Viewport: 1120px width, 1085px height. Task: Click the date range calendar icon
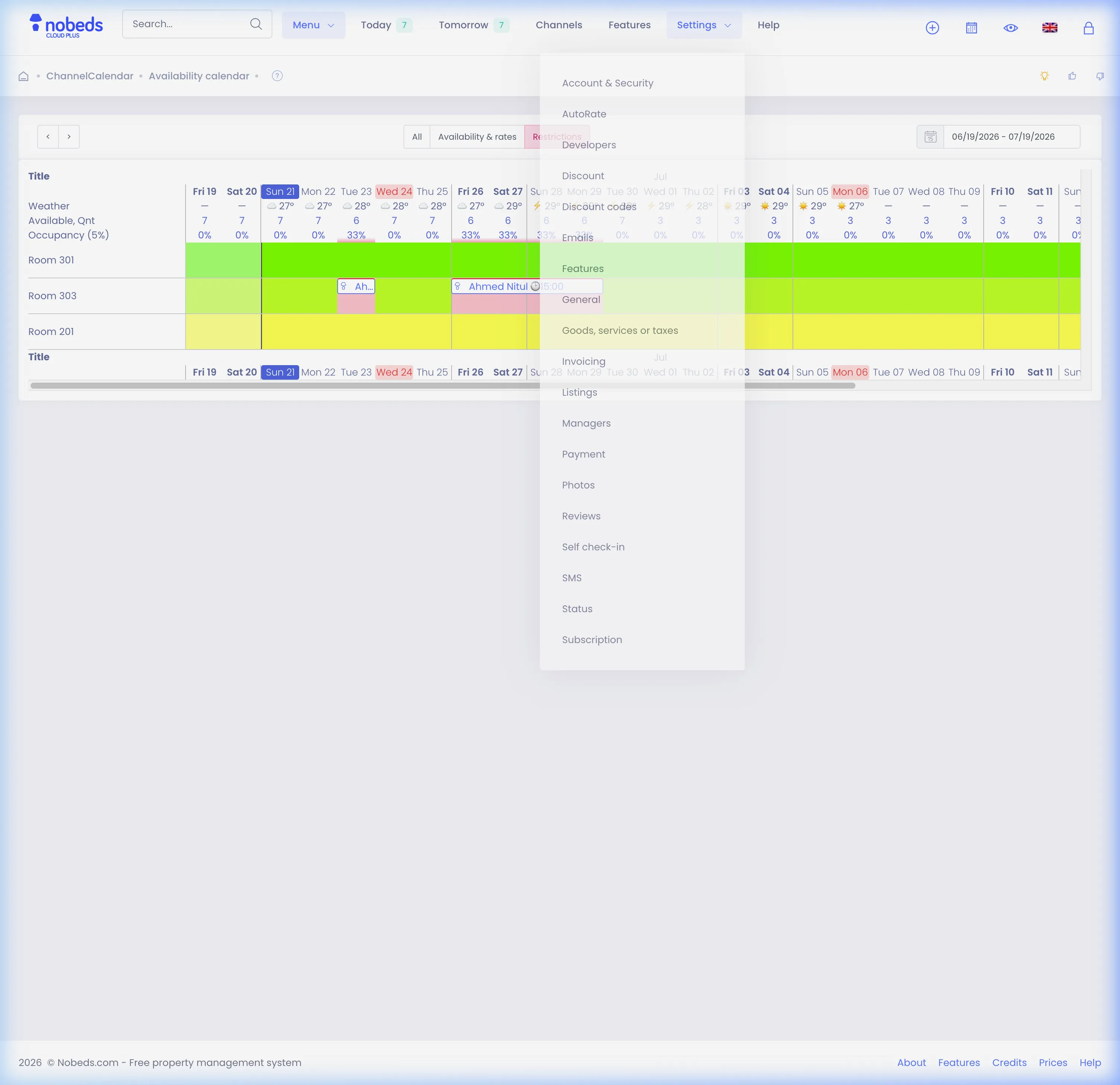[930, 136]
